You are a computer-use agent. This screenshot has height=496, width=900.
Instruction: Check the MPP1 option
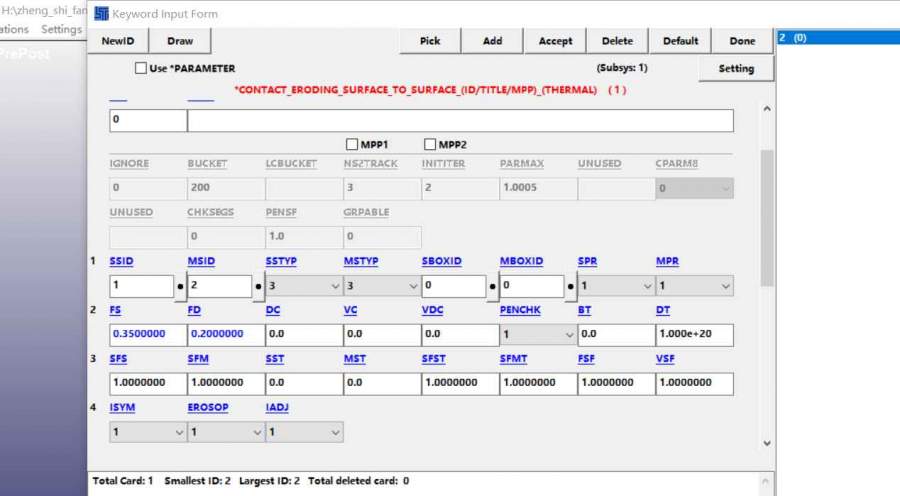tap(352, 145)
